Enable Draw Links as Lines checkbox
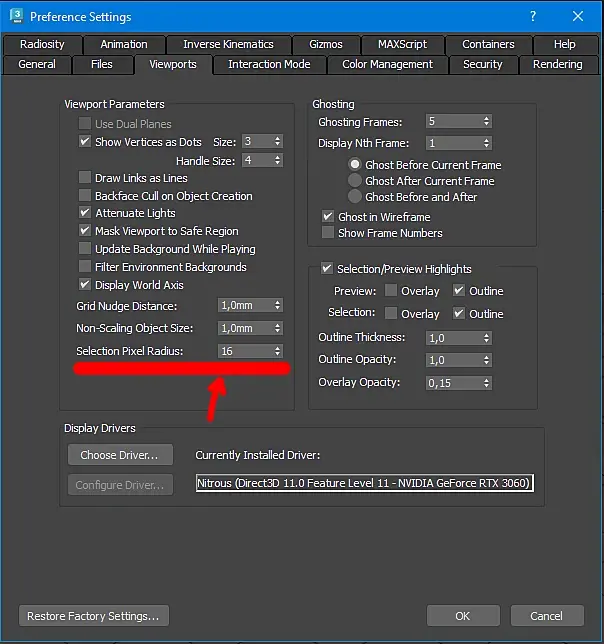This screenshot has height=644, width=604. tap(85, 178)
